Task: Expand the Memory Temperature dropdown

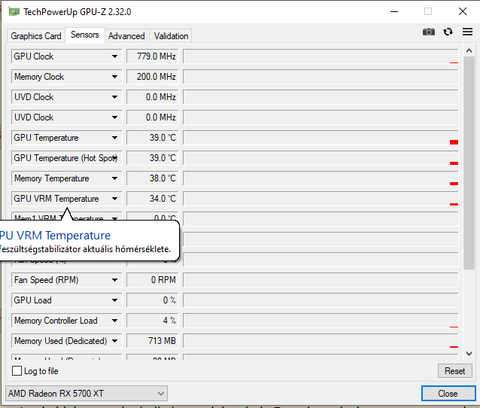Action: click(114, 178)
